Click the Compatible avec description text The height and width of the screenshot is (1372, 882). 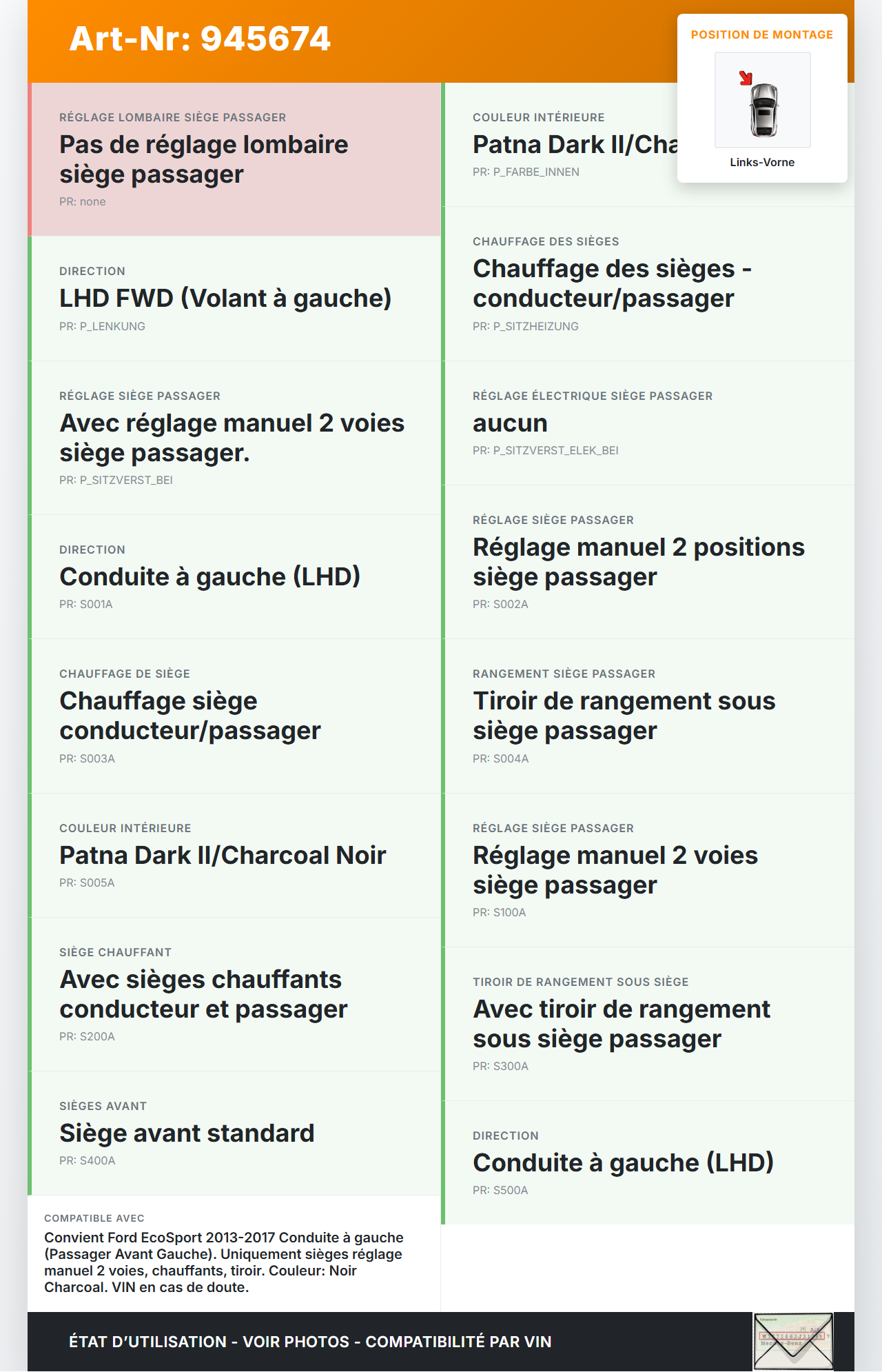pyautogui.click(x=224, y=1262)
